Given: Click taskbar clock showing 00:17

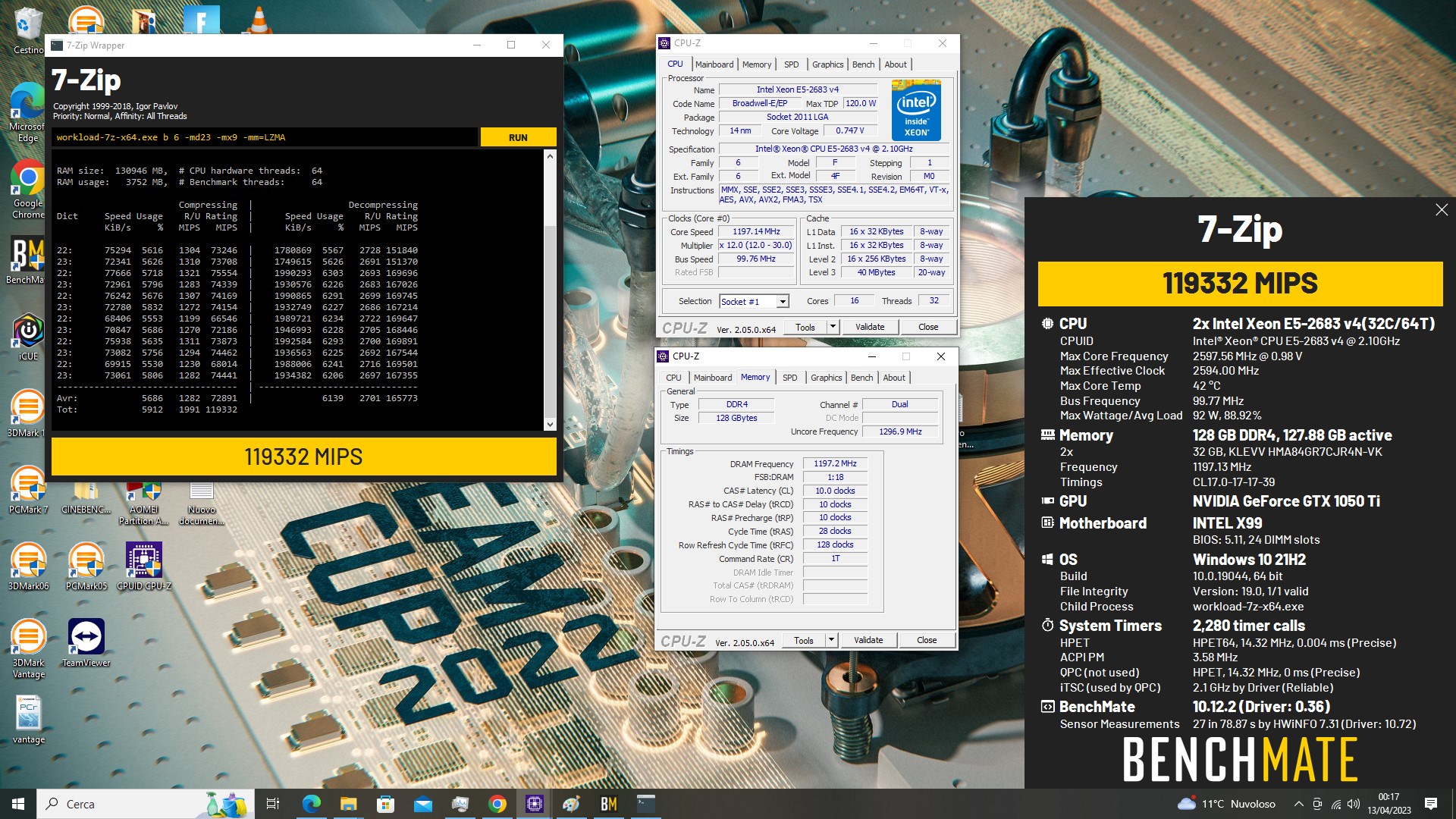Looking at the screenshot, I should 1389,804.
